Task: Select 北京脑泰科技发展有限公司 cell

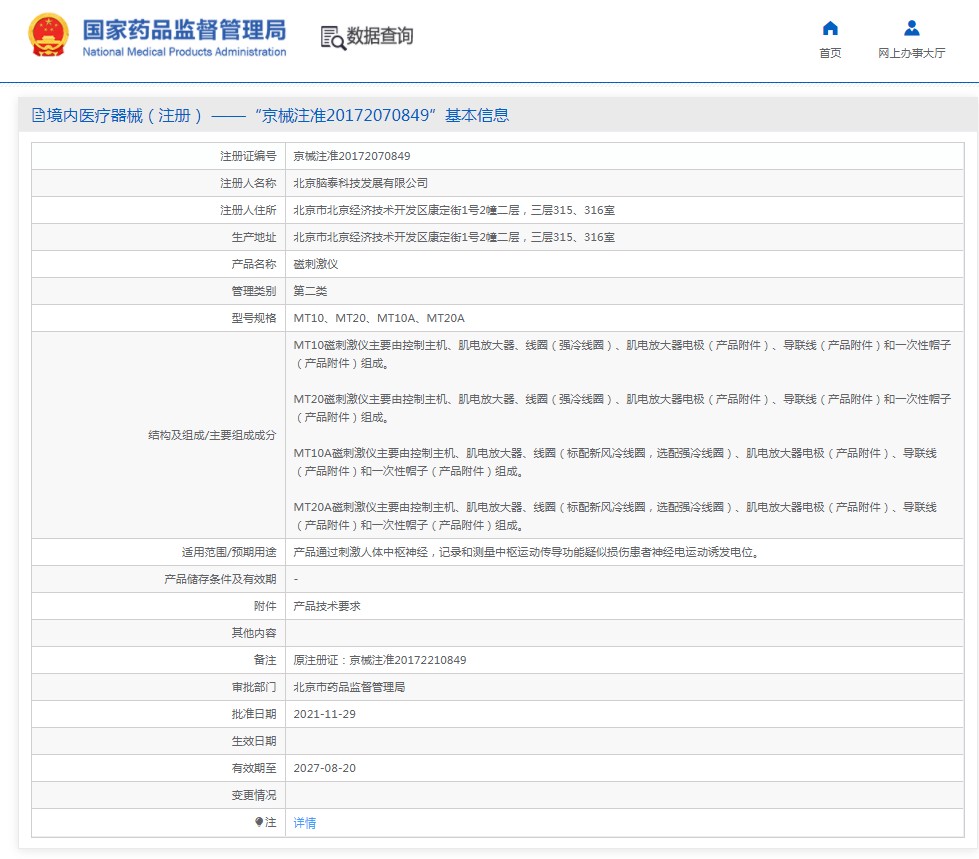Action: (360, 183)
